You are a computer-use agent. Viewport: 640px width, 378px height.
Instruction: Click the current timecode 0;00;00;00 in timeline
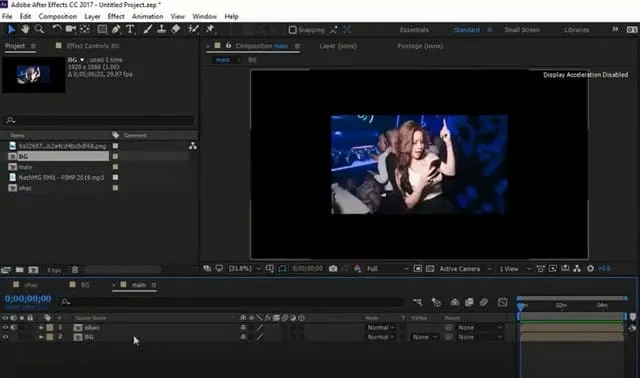(28, 299)
